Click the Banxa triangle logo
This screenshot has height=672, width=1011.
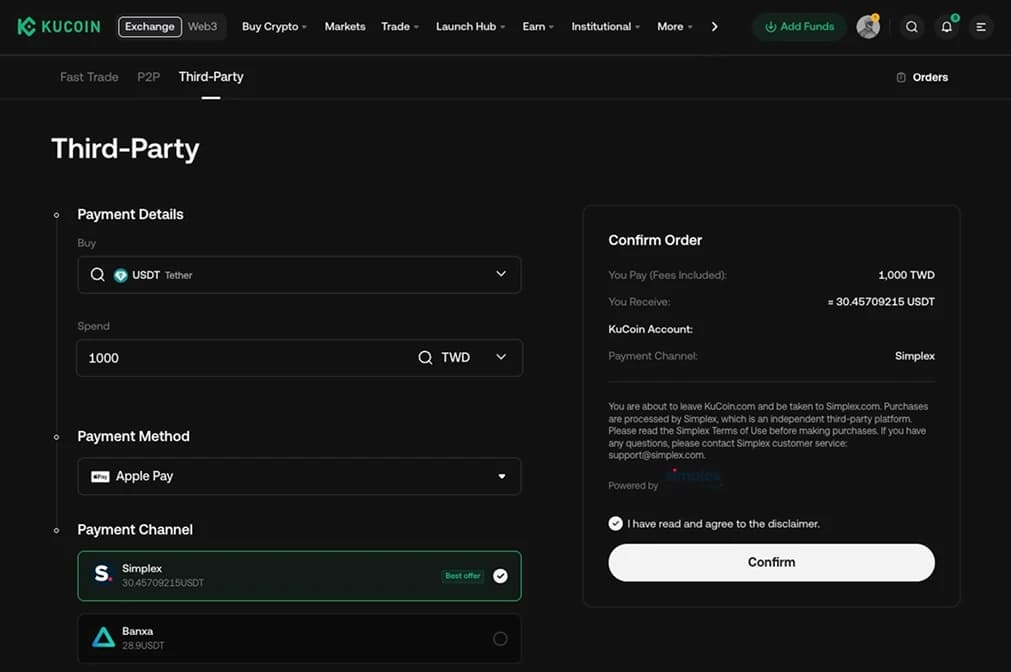click(x=101, y=637)
